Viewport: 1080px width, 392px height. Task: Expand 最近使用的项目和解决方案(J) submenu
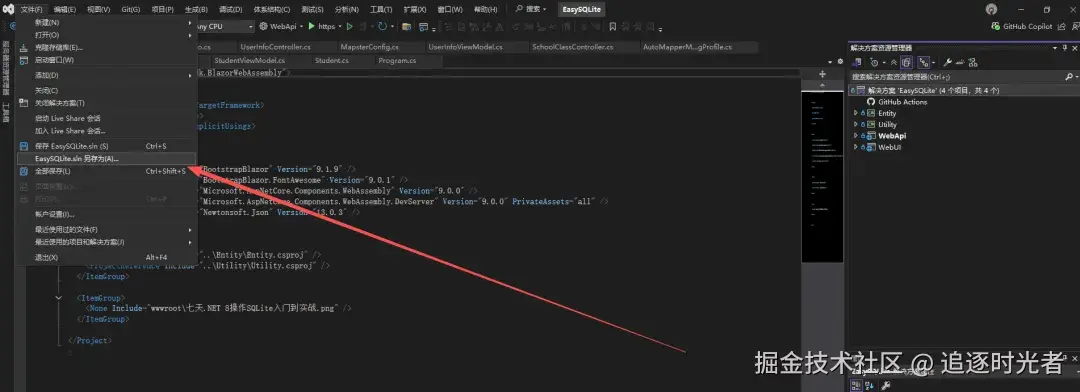(x=106, y=242)
